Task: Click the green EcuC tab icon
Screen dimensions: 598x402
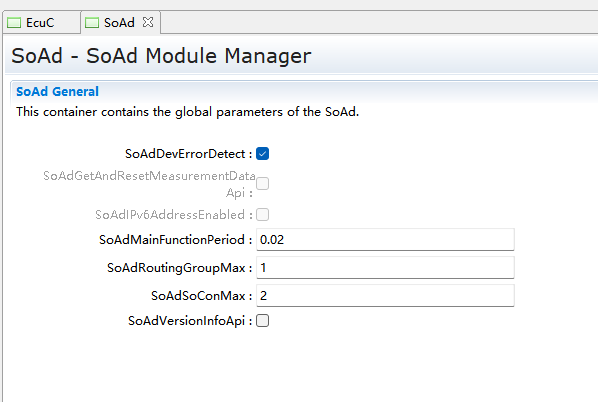Action: pyautogui.click(x=14, y=23)
